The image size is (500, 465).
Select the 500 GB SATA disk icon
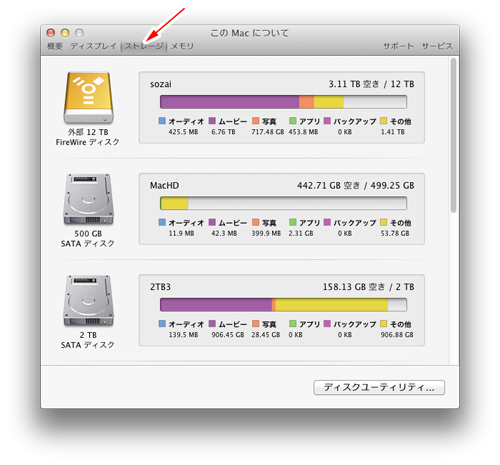pos(88,199)
